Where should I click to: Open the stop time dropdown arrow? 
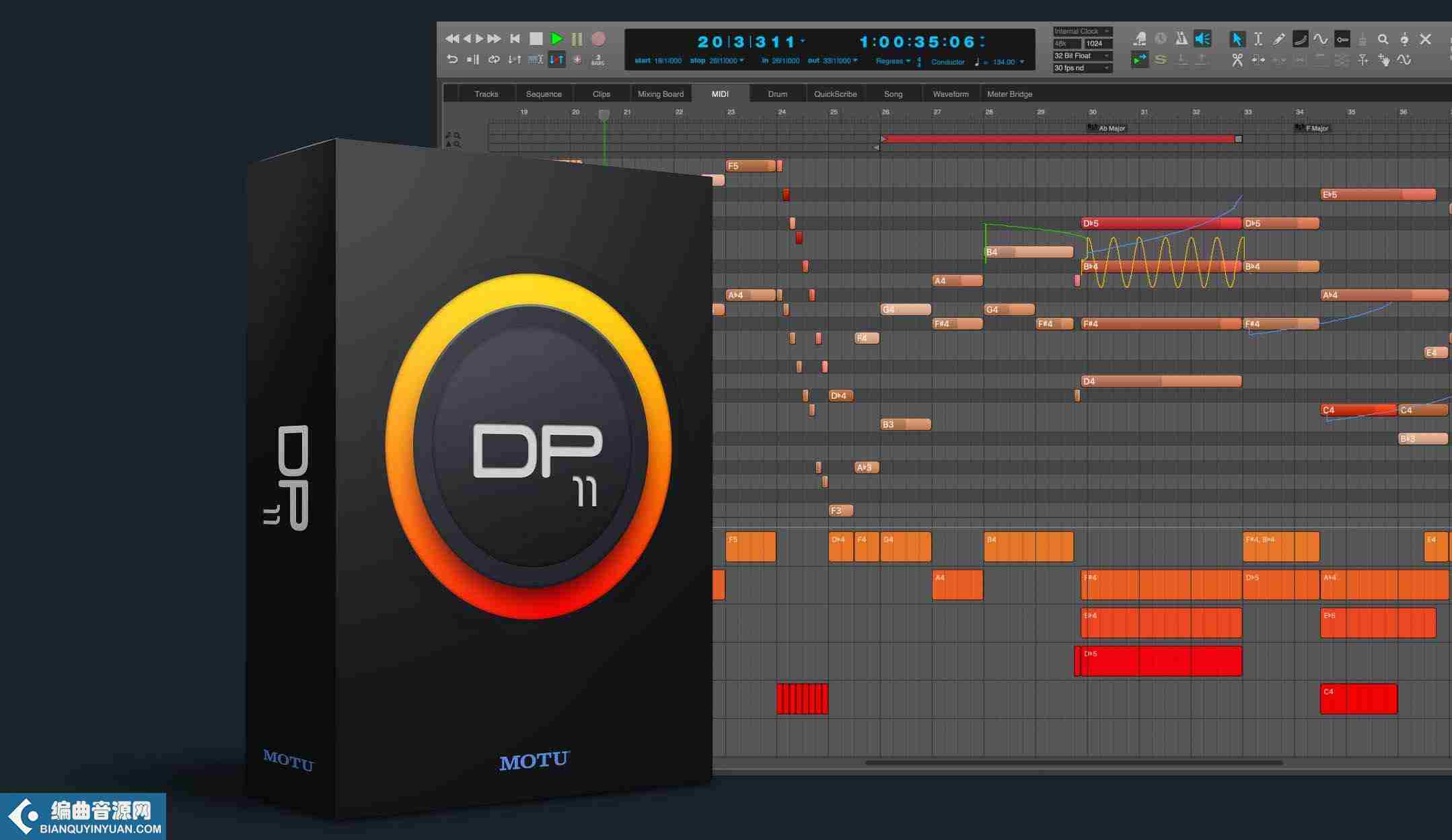pyautogui.click(x=742, y=61)
